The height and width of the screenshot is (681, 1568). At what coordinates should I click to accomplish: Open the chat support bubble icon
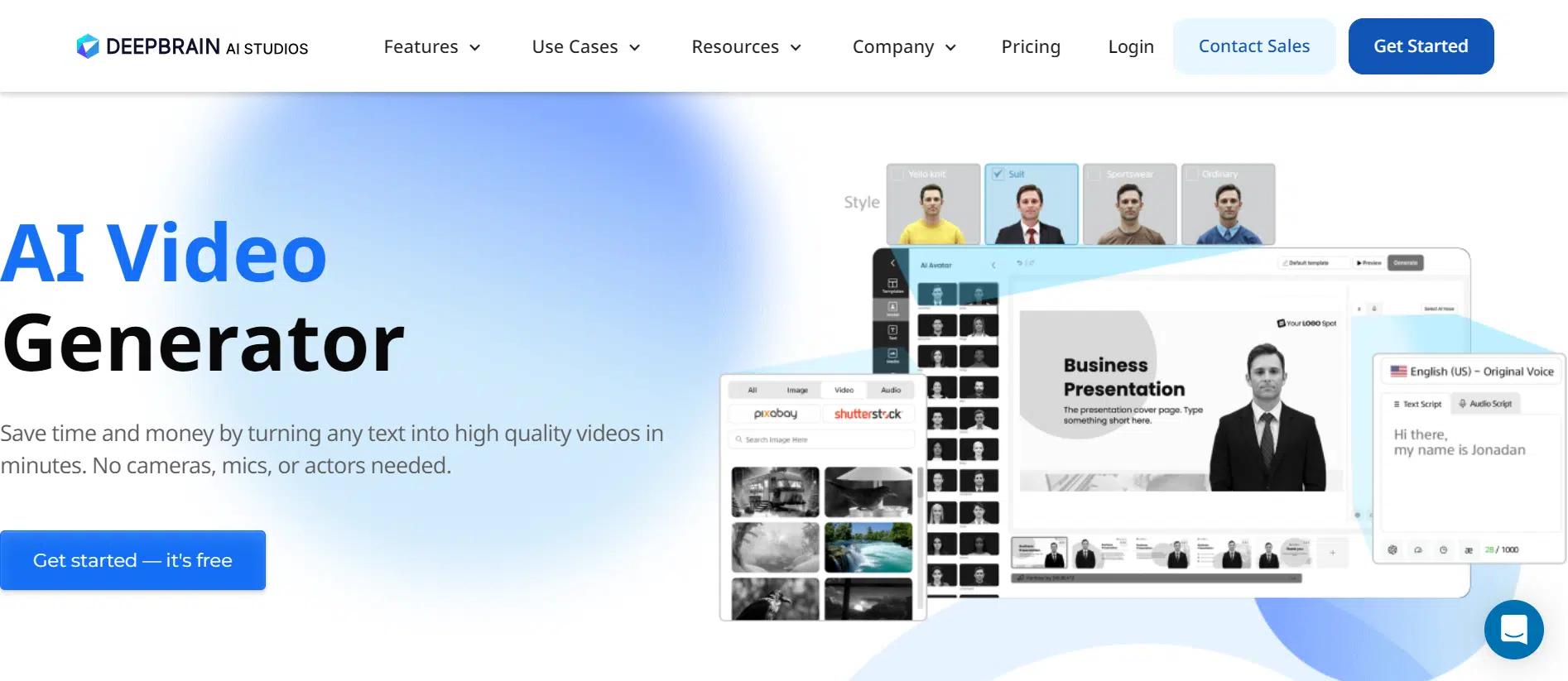(x=1513, y=630)
